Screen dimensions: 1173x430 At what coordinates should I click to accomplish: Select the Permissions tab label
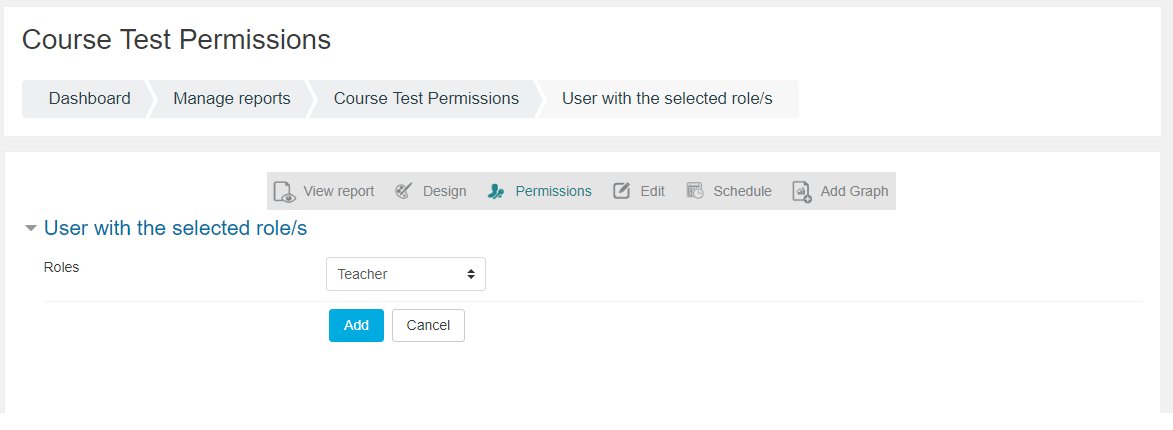click(554, 191)
